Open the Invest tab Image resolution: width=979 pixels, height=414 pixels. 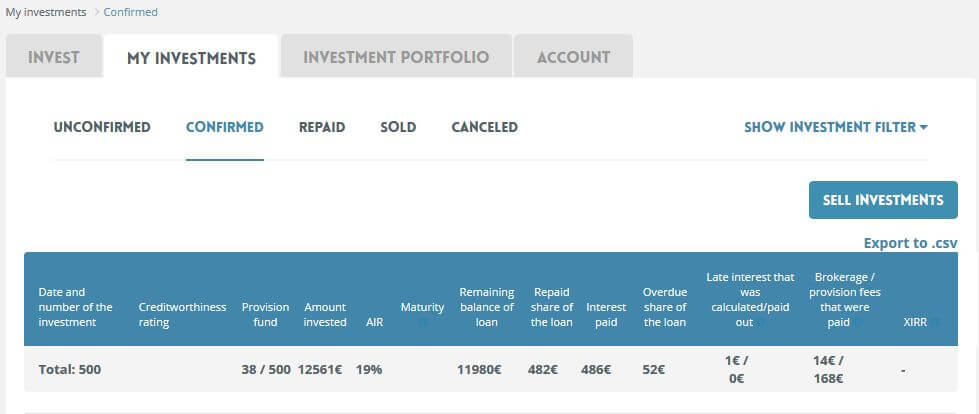(54, 57)
